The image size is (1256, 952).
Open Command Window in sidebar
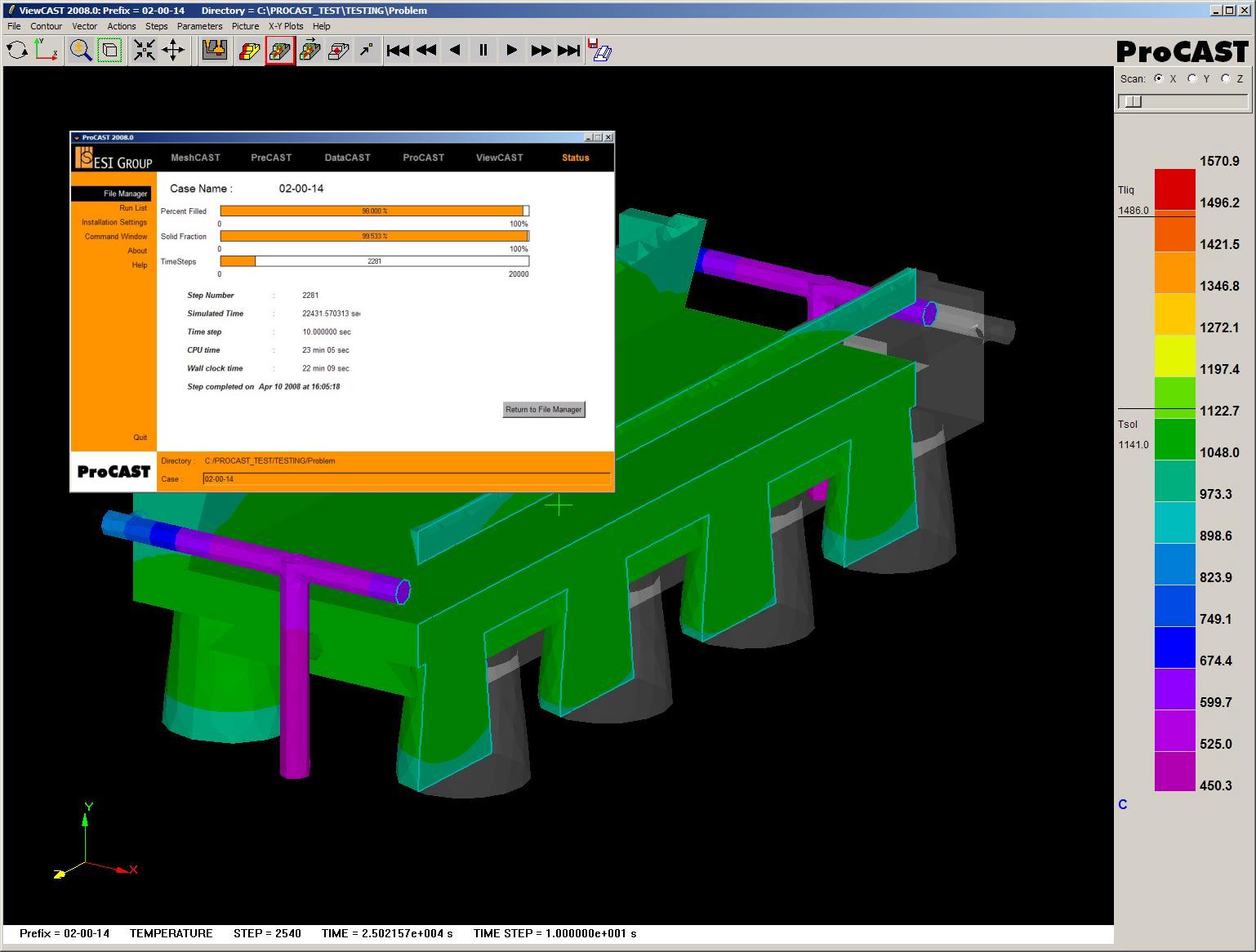(116, 237)
